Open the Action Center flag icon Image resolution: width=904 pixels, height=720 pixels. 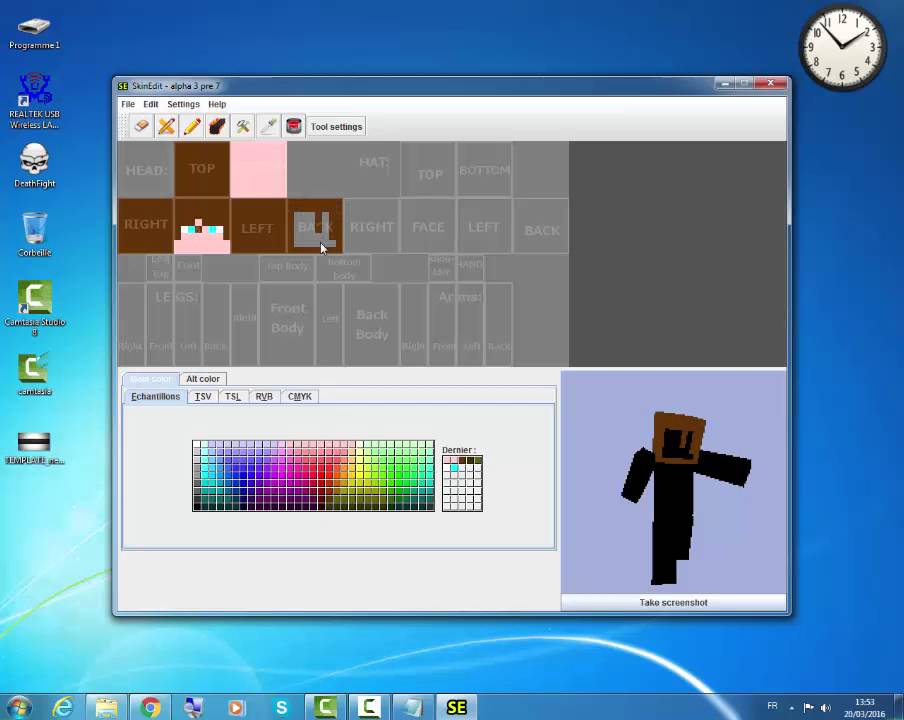809,707
